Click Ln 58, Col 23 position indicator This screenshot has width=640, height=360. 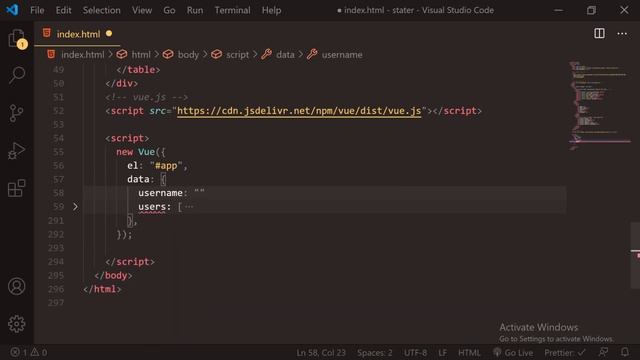tap(321, 352)
